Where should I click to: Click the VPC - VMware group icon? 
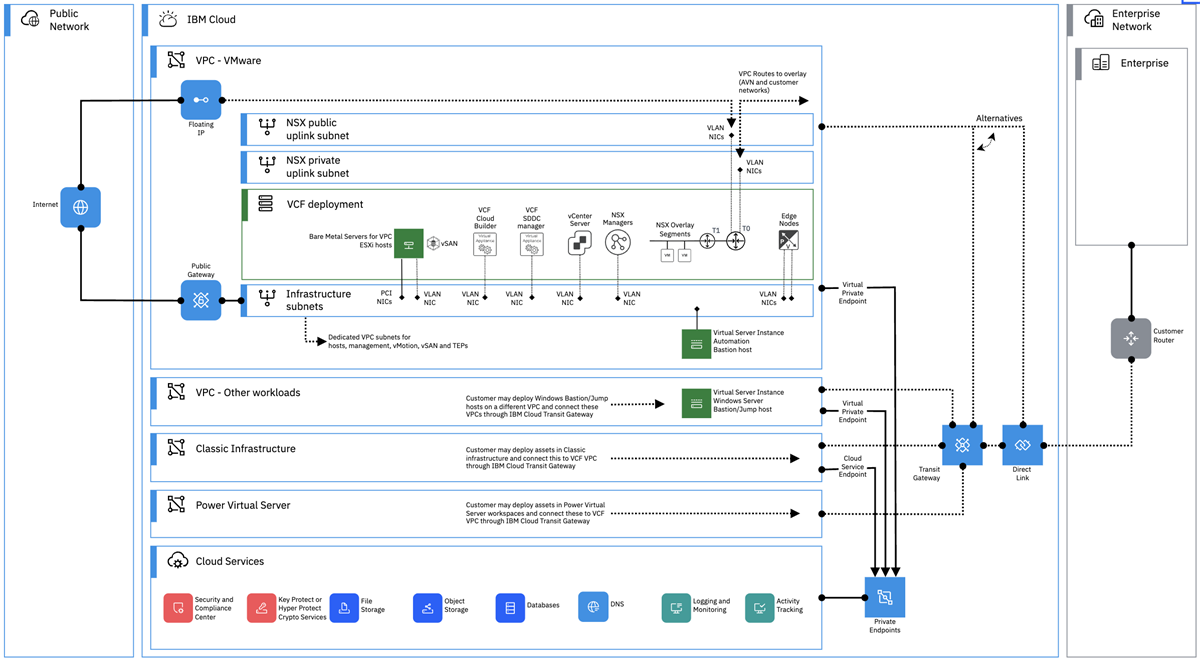[177, 60]
